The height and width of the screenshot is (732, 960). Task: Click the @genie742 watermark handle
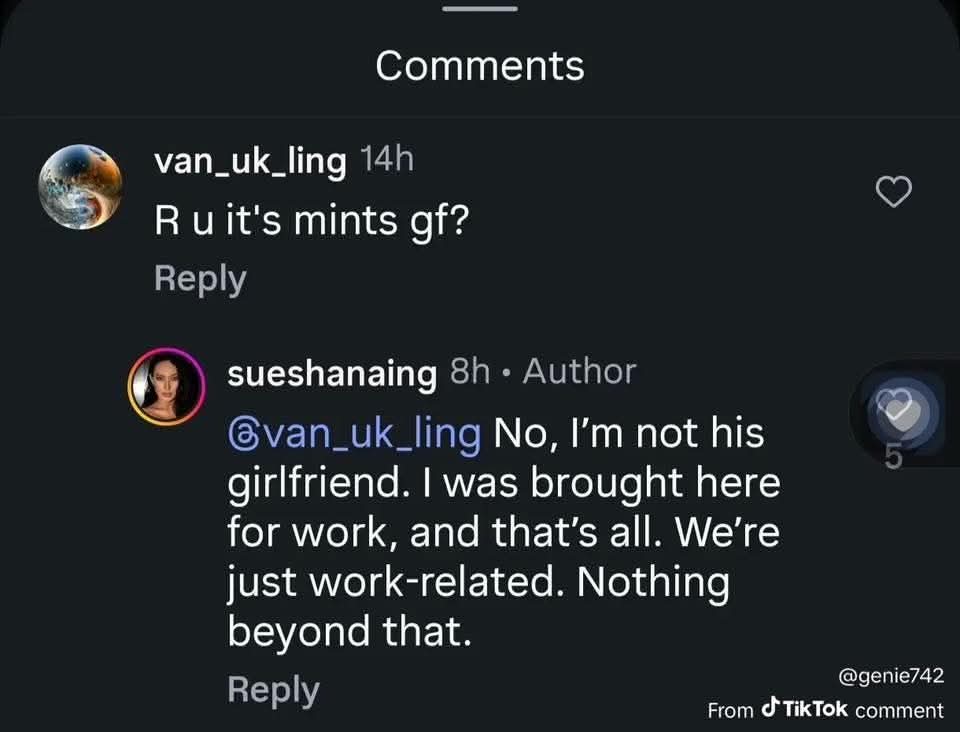click(891, 676)
